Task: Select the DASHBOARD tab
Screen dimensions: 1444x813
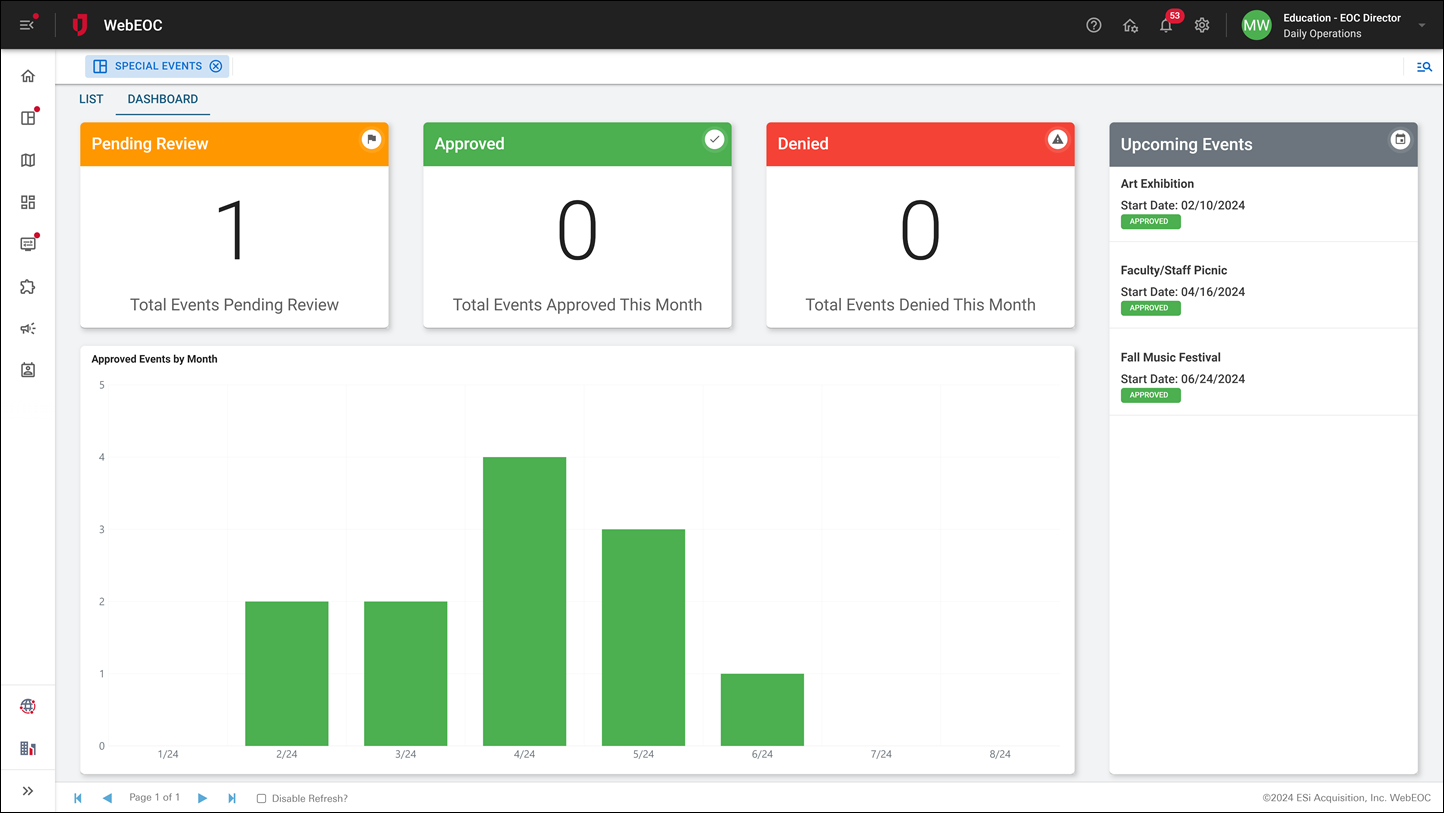Action: [162, 99]
